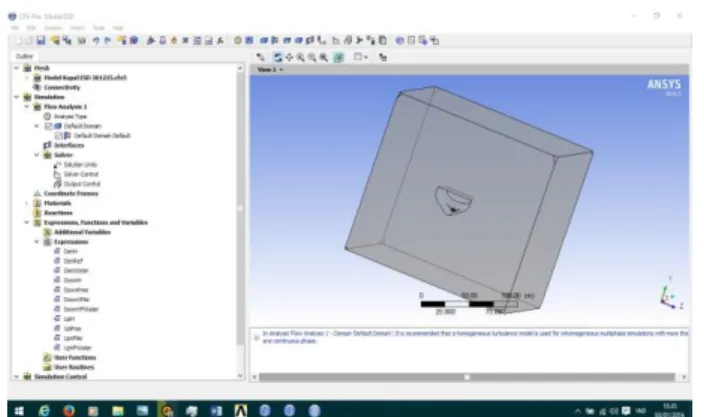Image resolution: width=704 pixels, height=417 pixels.
Task: Click the Fit View icon
Action: click(339, 57)
